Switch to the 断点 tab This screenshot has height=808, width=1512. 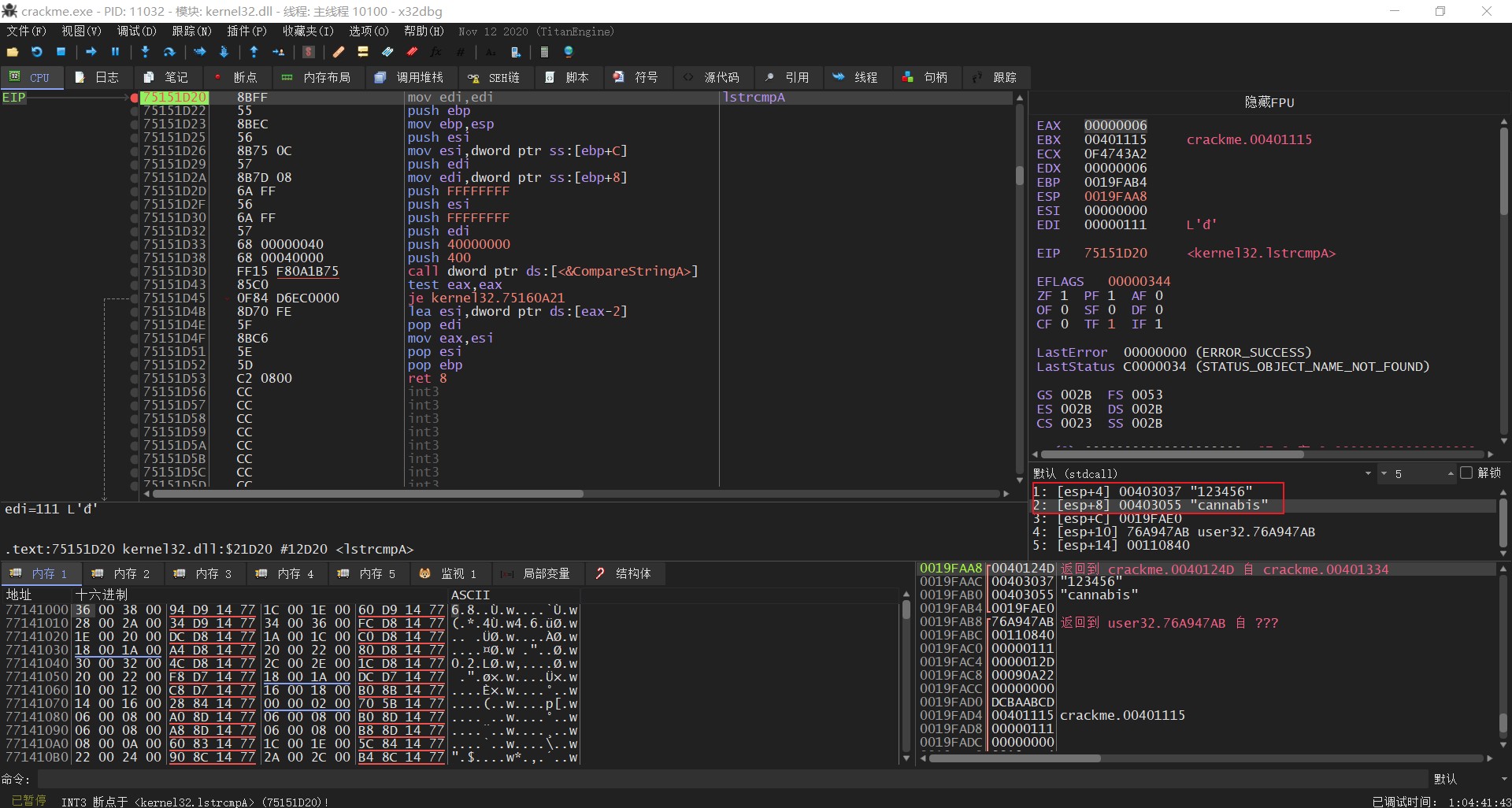click(236, 77)
